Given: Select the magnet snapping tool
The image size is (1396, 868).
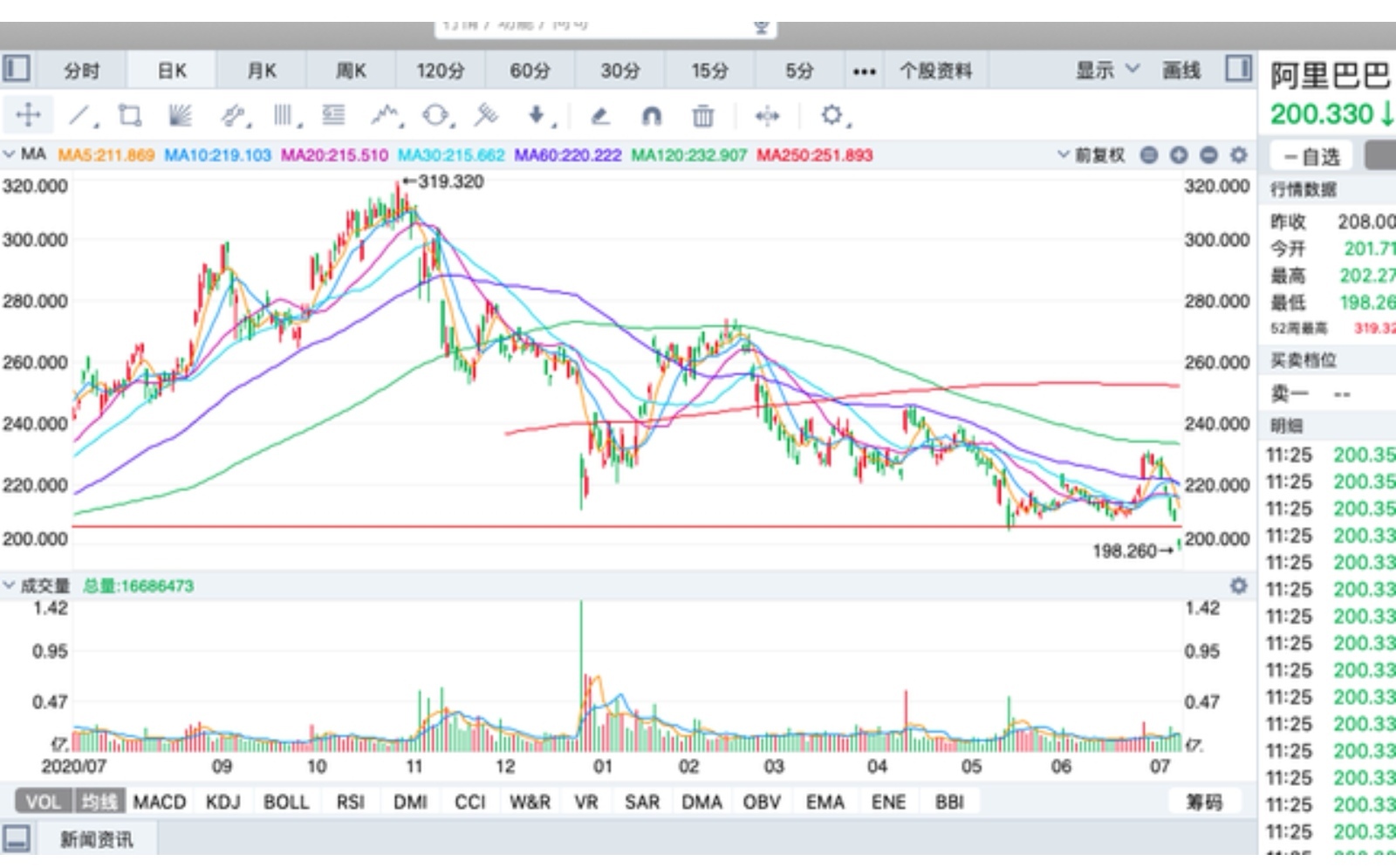Looking at the screenshot, I should point(652,114).
